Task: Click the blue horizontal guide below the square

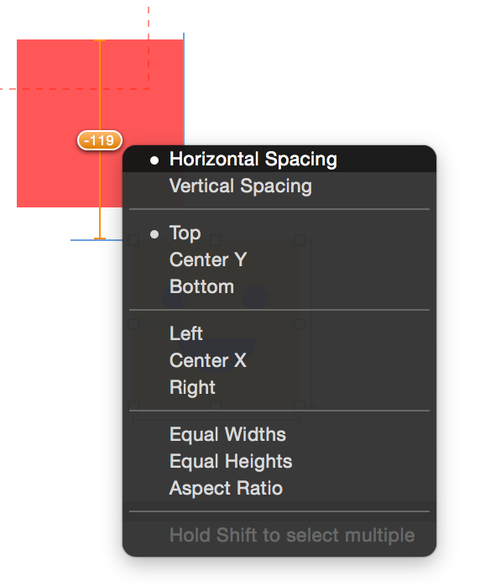Action: [x=97, y=240]
